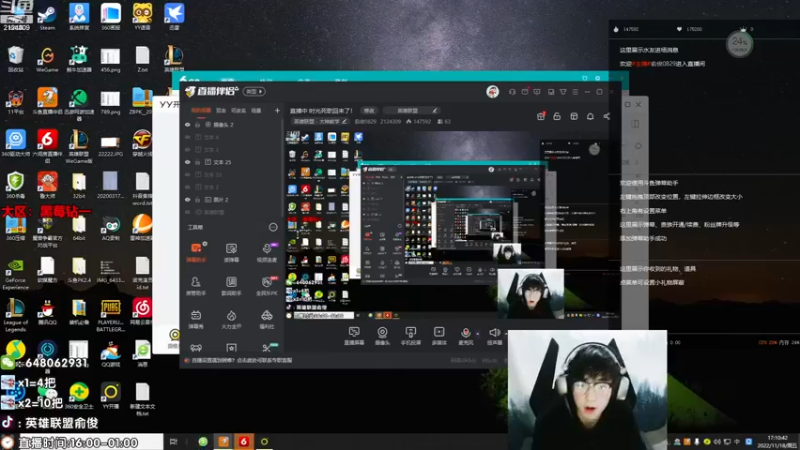Image resolution: width=800 pixels, height=450 pixels.
Task: Toggle visibility of 文本 23 source
Action: 188,174
